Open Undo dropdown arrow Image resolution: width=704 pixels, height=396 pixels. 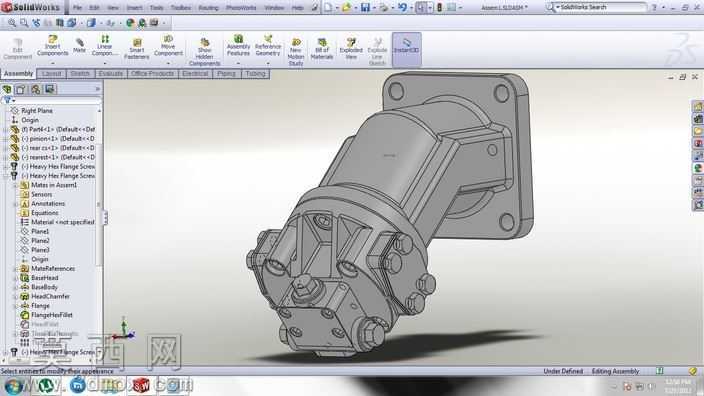coord(411,8)
